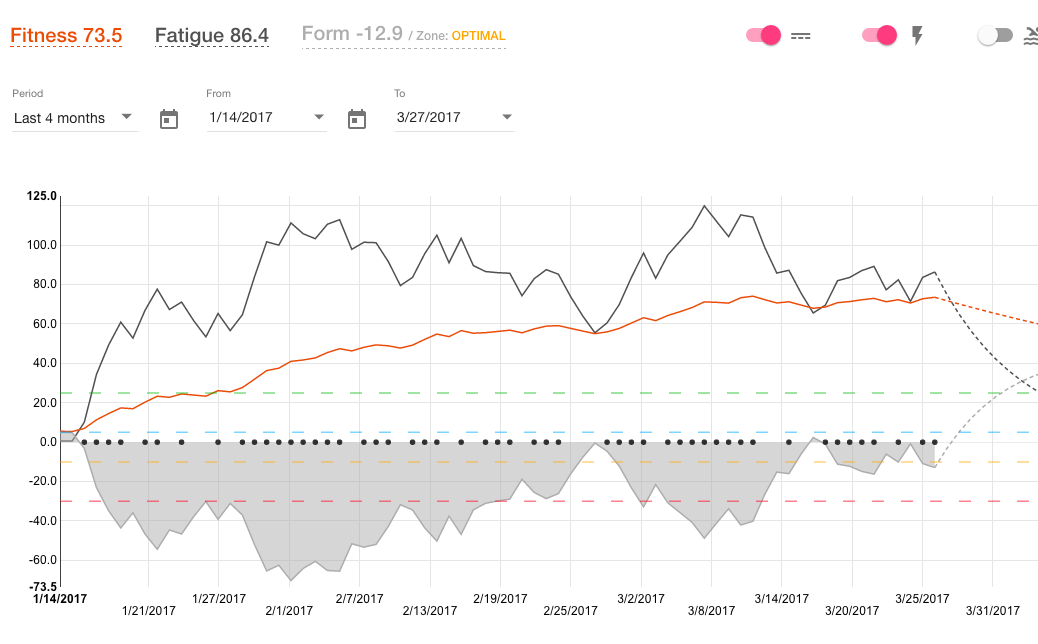The height and width of the screenshot is (644, 1038).
Task: Click the Fitness 73.5 label
Action: tap(66, 36)
